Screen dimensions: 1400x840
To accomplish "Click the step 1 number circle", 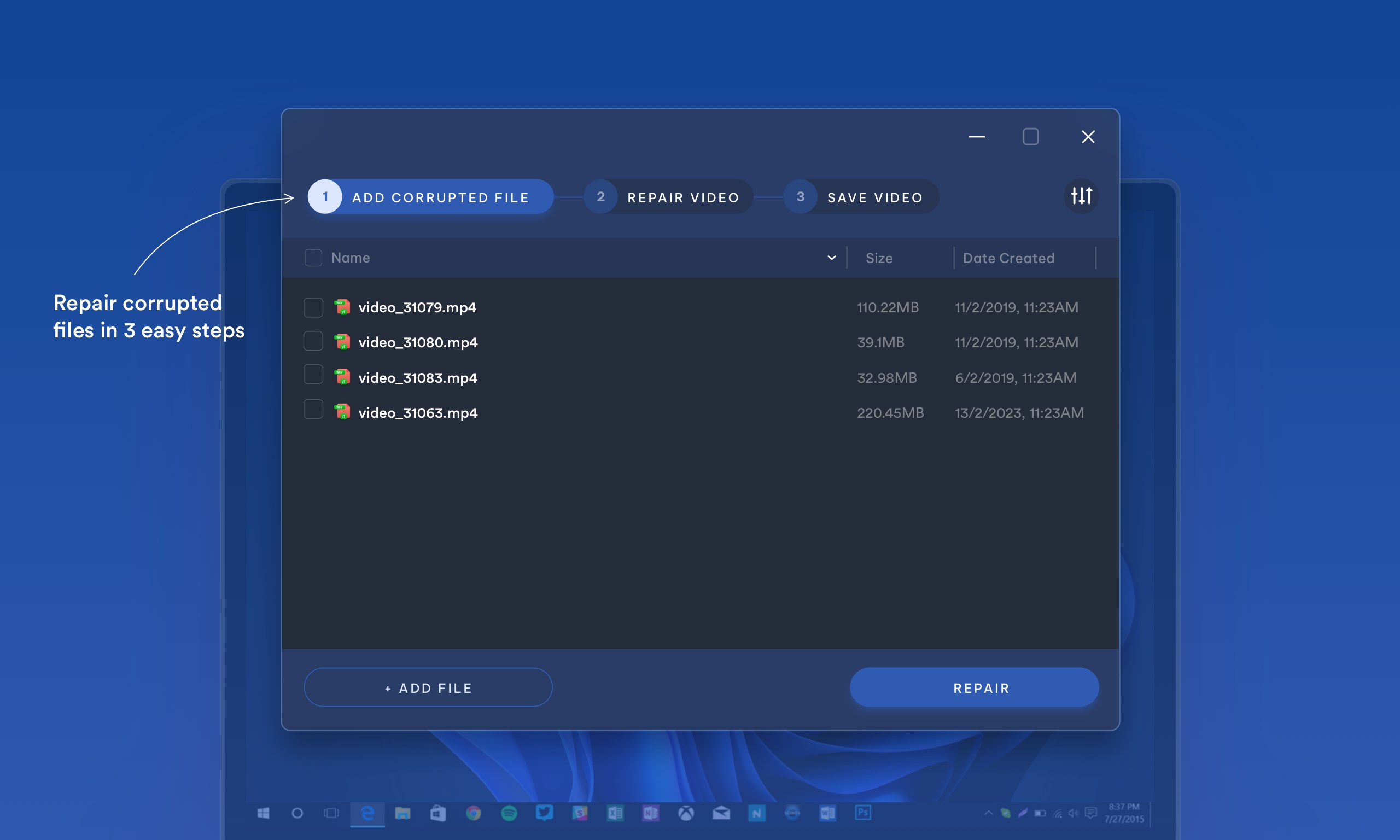I will pyautogui.click(x=325, y=196).
